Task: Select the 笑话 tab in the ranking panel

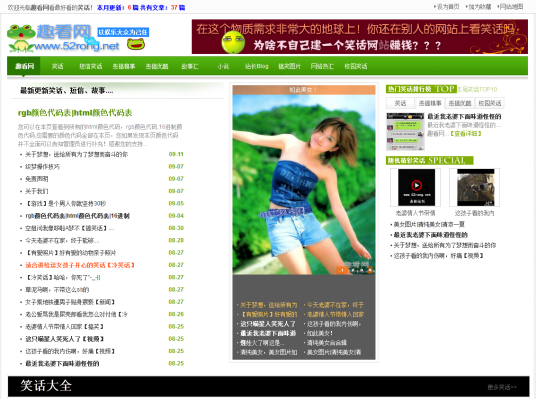Action: click(400, 103)
